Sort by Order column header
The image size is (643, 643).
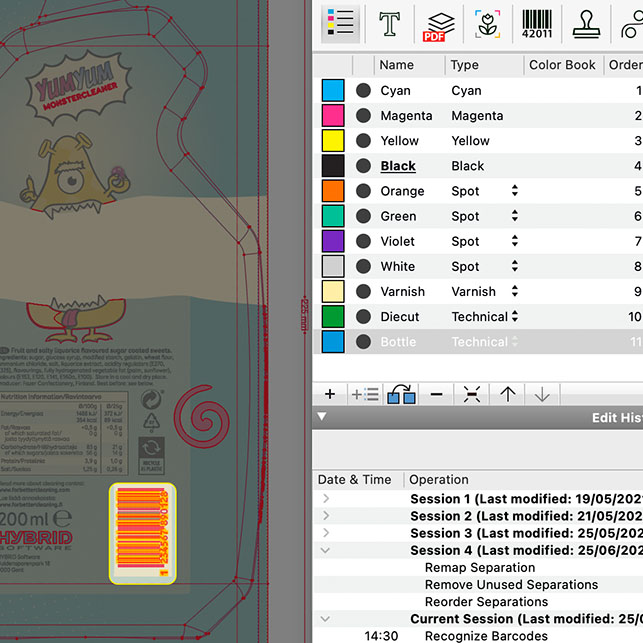[x=624, y=65]
